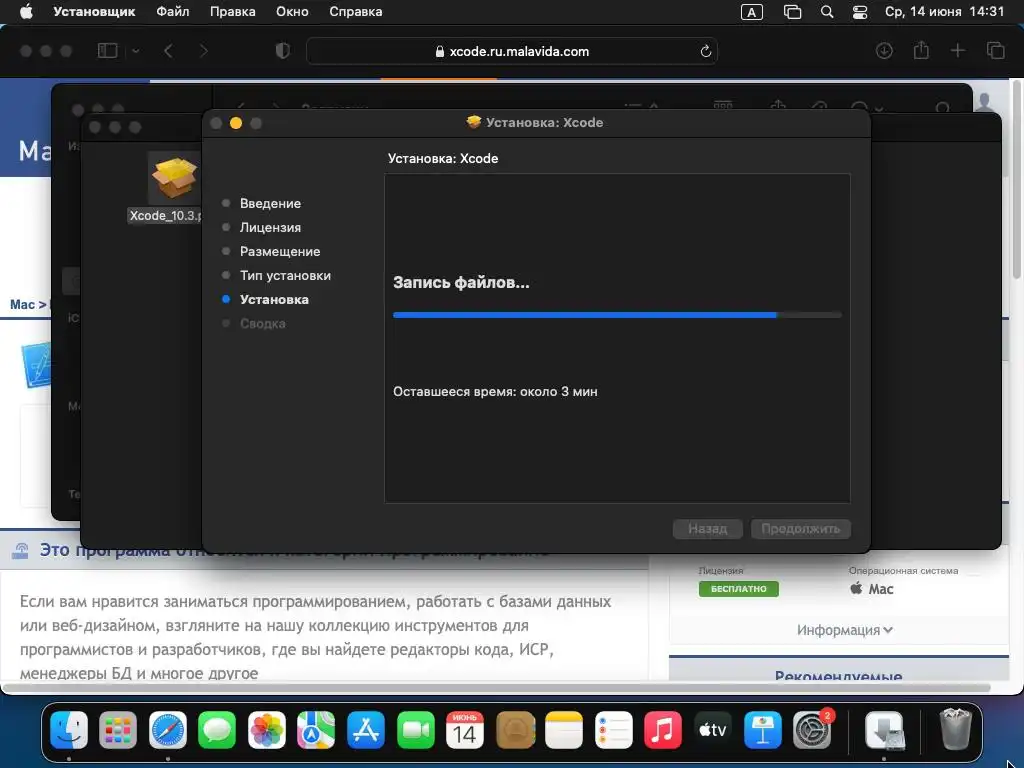Image resolution: width=1024 pixels, height=768 pixels.
Task: Open Maps from the Dock
Action: coord(316,729)
